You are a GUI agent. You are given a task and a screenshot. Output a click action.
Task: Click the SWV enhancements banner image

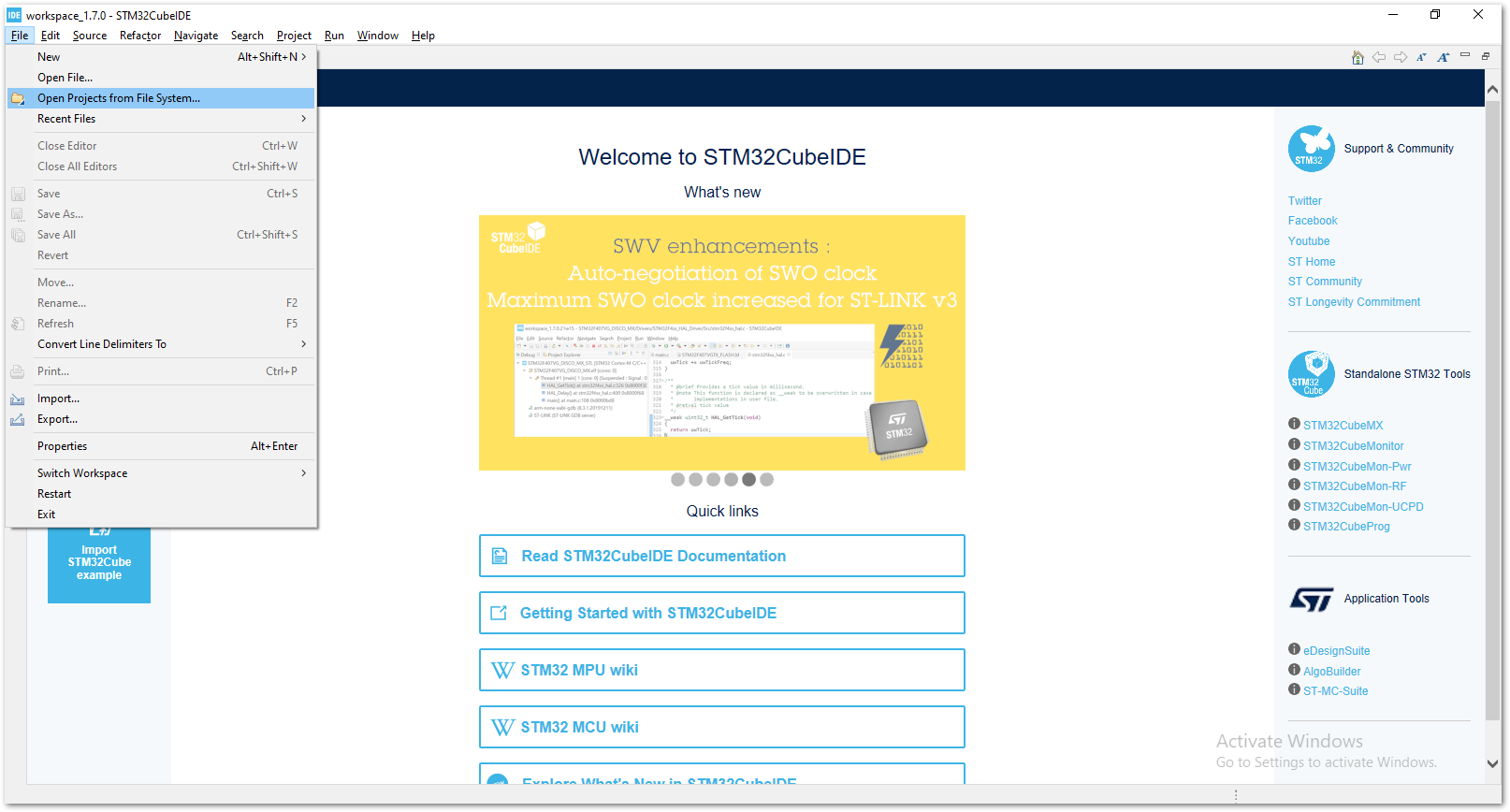point(722,343)
